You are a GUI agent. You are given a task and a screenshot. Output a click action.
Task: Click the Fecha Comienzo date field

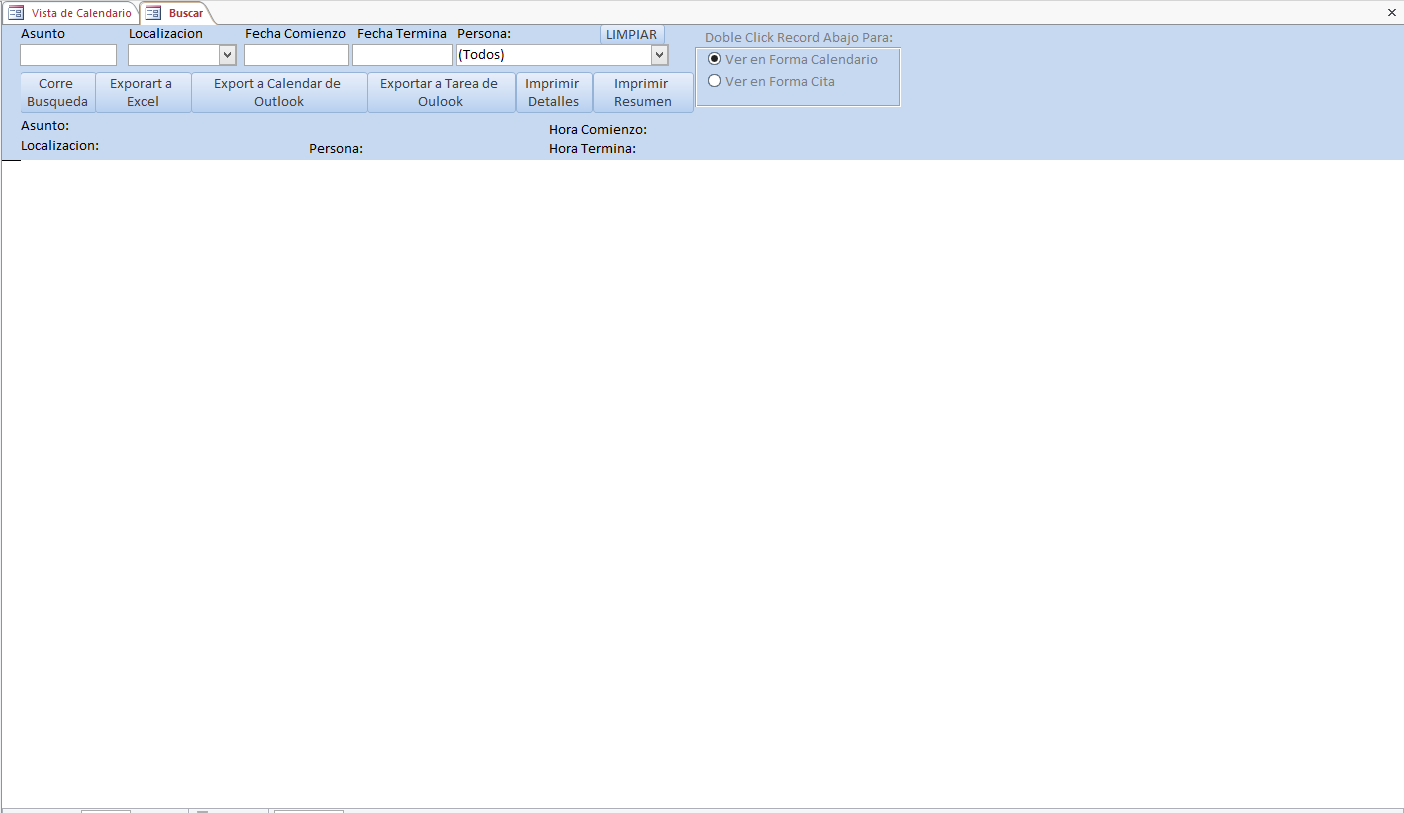296,55
